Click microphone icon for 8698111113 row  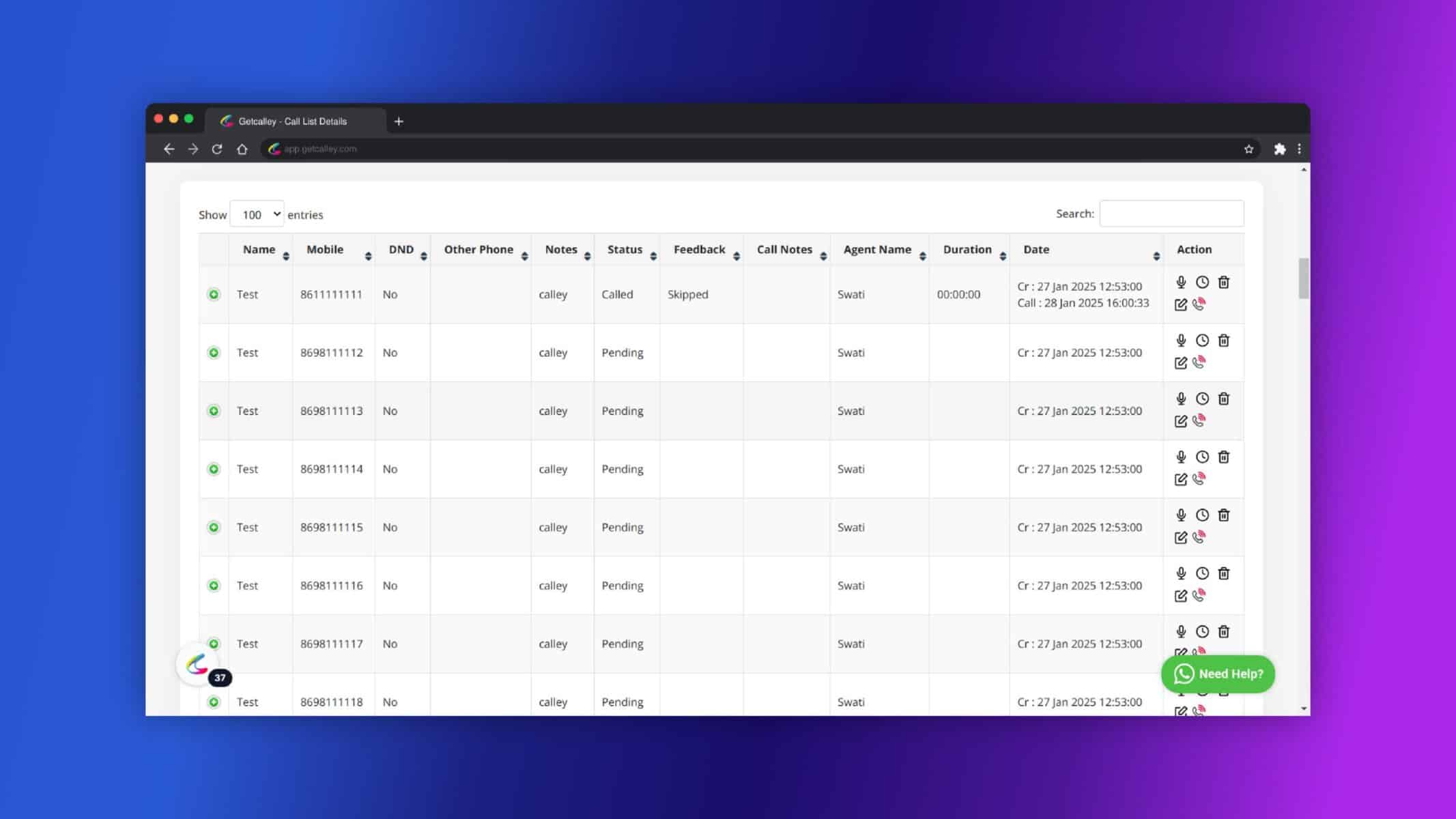[x=1181, y=399]
